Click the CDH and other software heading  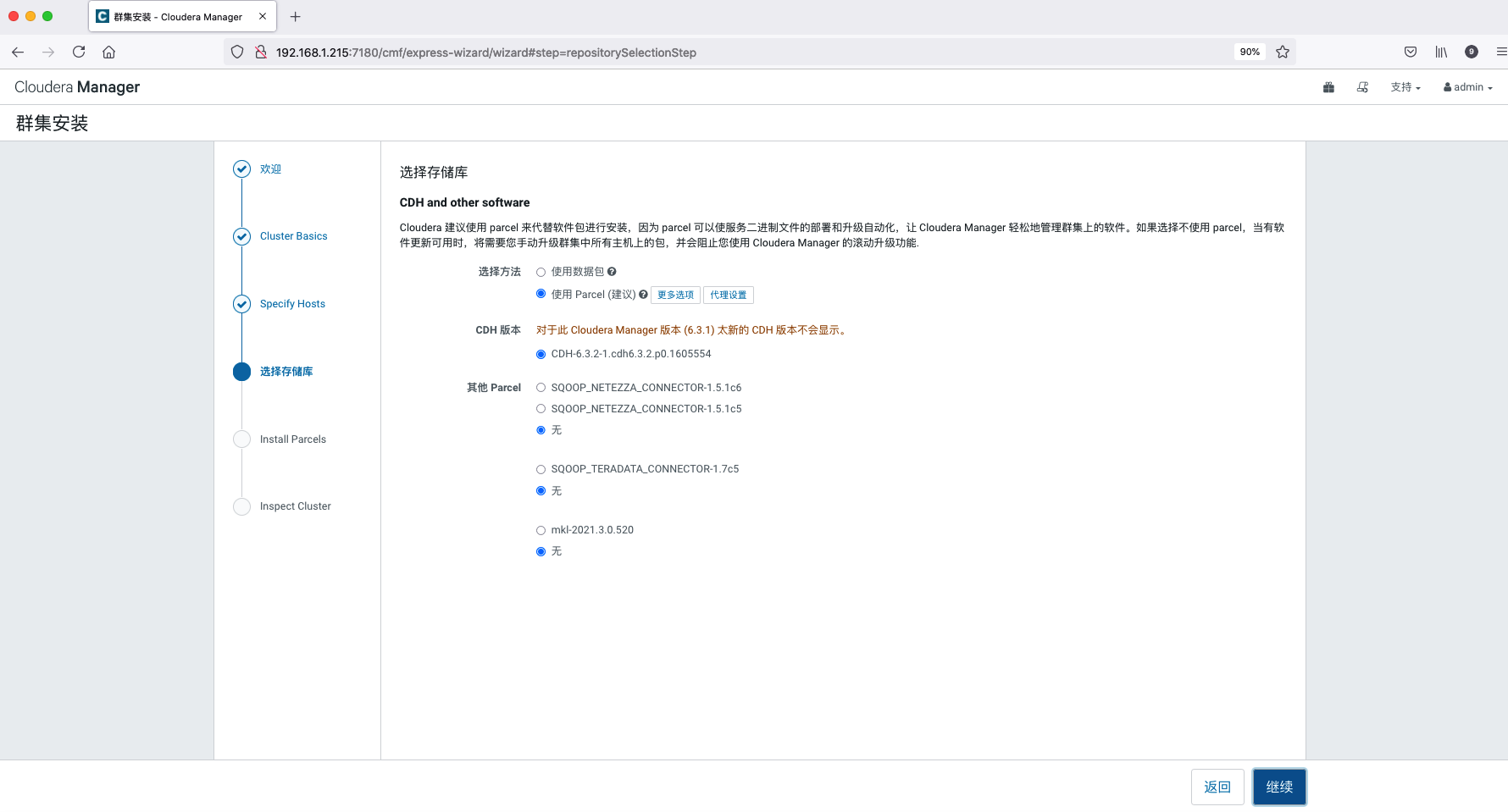pos(464,202)
